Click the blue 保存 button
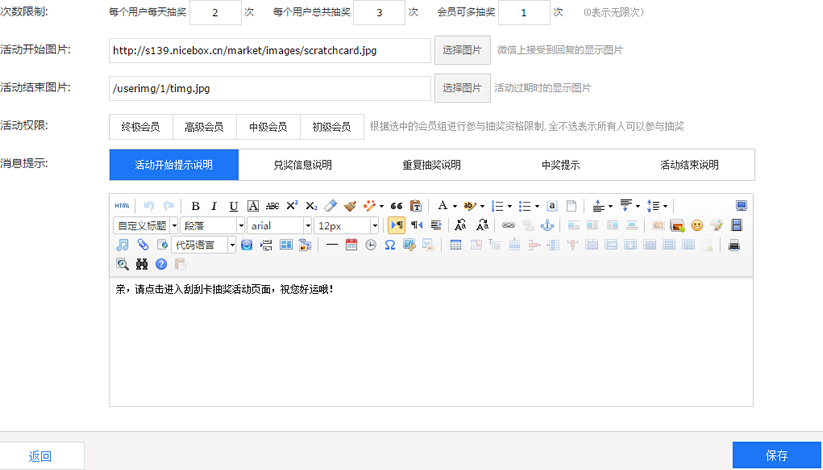Image resolution: width=823 pixels, height=470 pixels. click(x=777, y=455)
